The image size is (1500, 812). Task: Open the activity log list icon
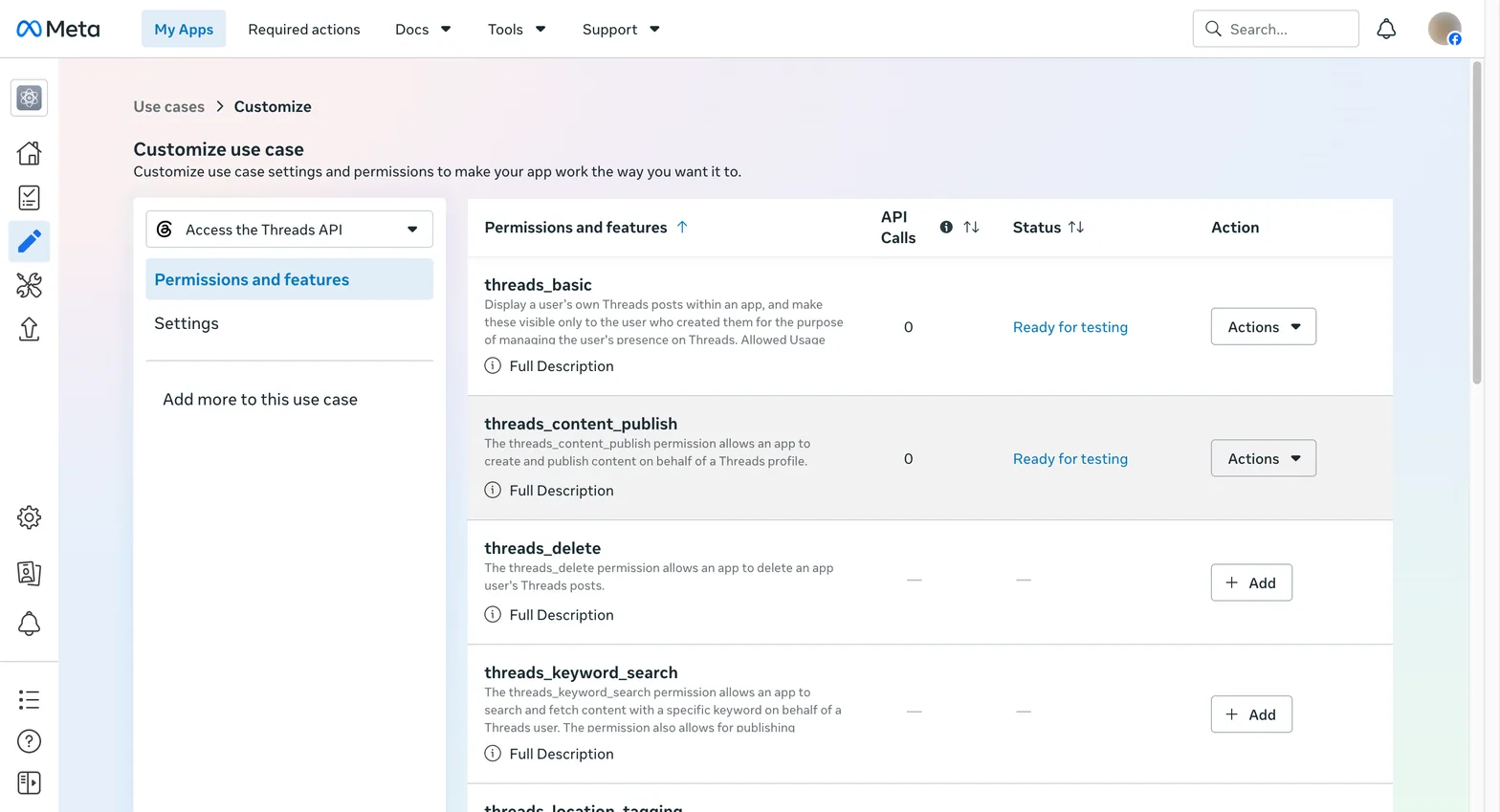point(29,700)
